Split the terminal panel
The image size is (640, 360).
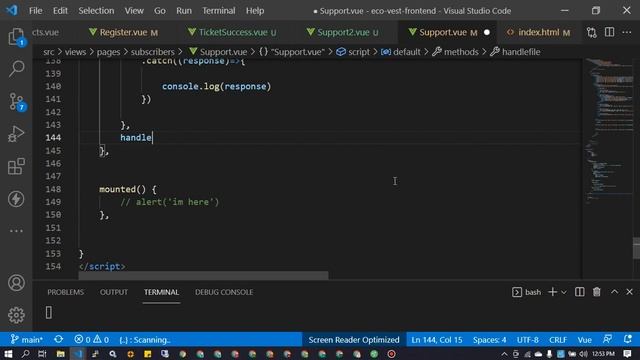579,292
